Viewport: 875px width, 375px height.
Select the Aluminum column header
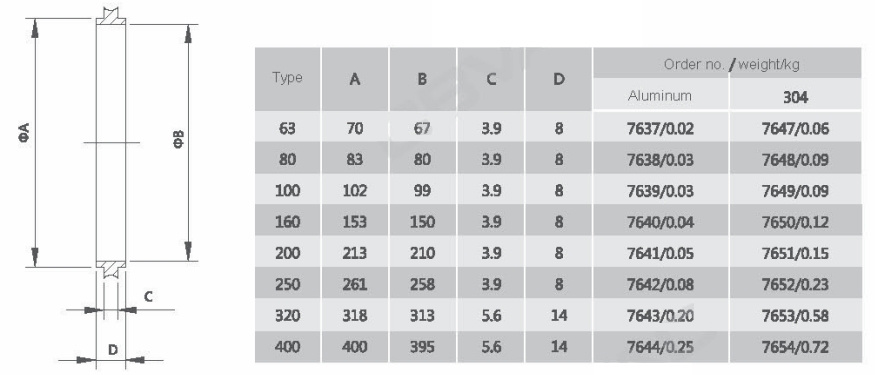point(660,95)
